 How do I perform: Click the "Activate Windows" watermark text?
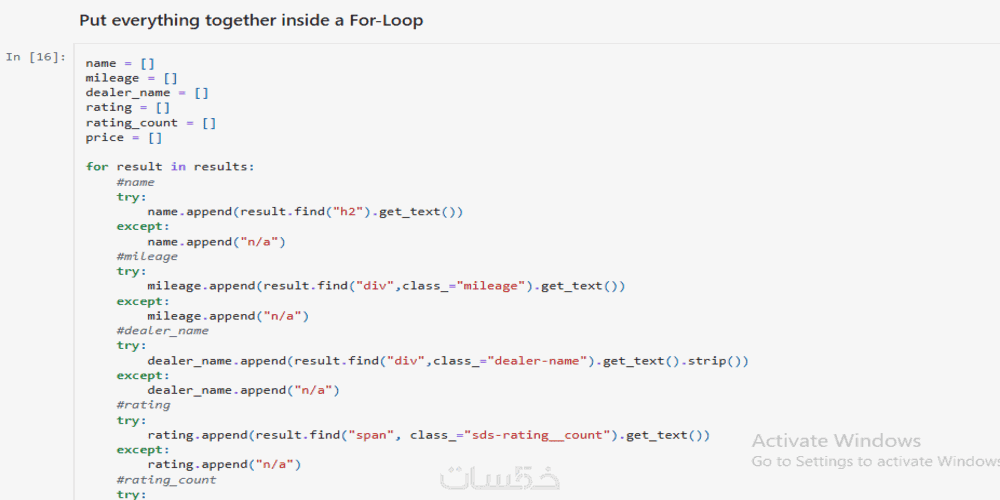pos(836,441)
